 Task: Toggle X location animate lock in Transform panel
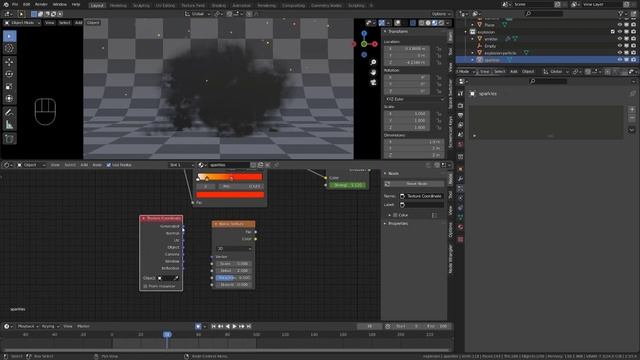(x=439, y=49)
